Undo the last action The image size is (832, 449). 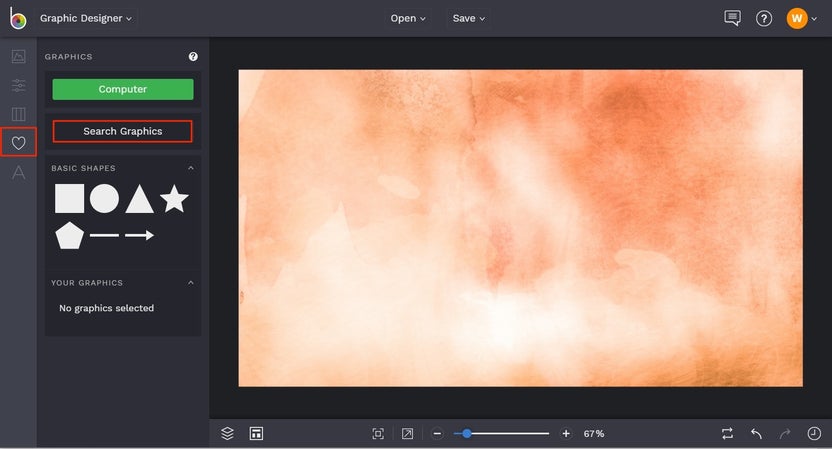(756, 434)
